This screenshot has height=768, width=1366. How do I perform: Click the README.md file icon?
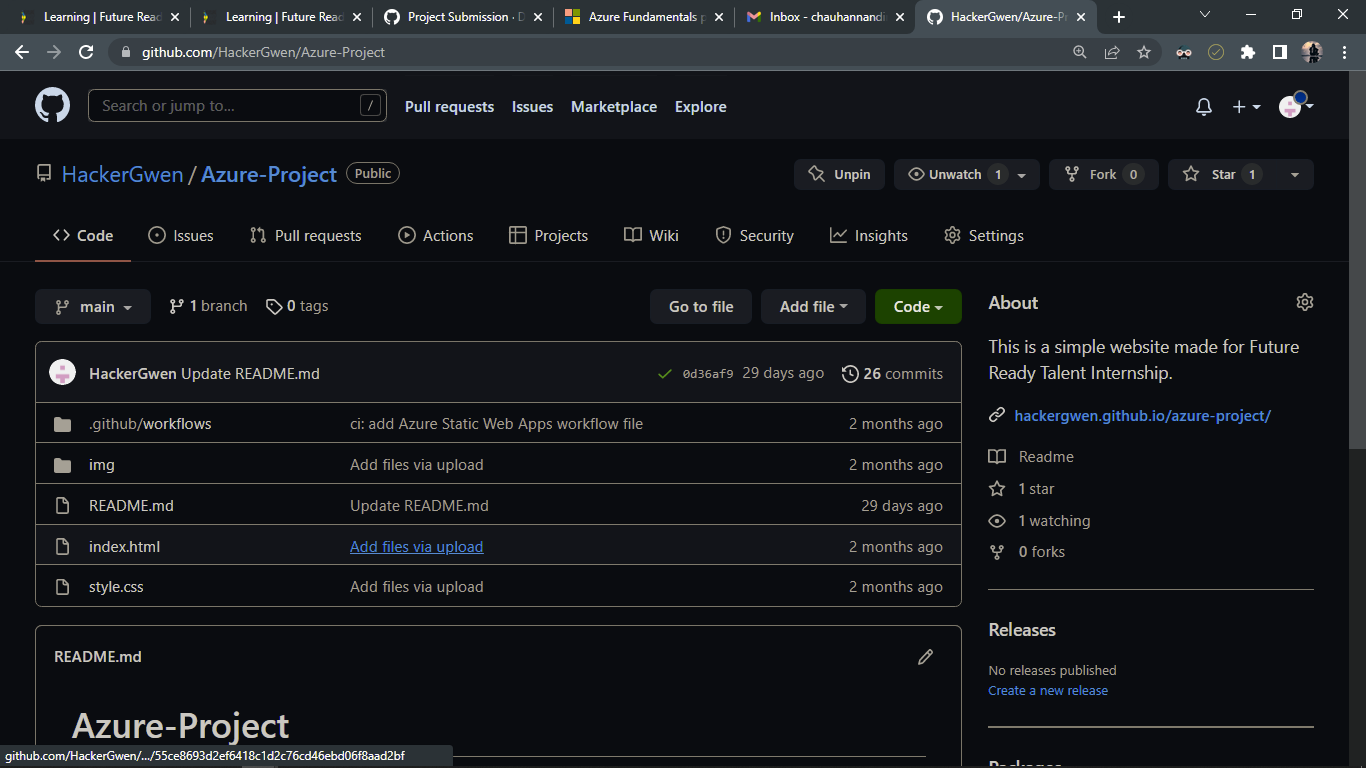pos(62,506)
